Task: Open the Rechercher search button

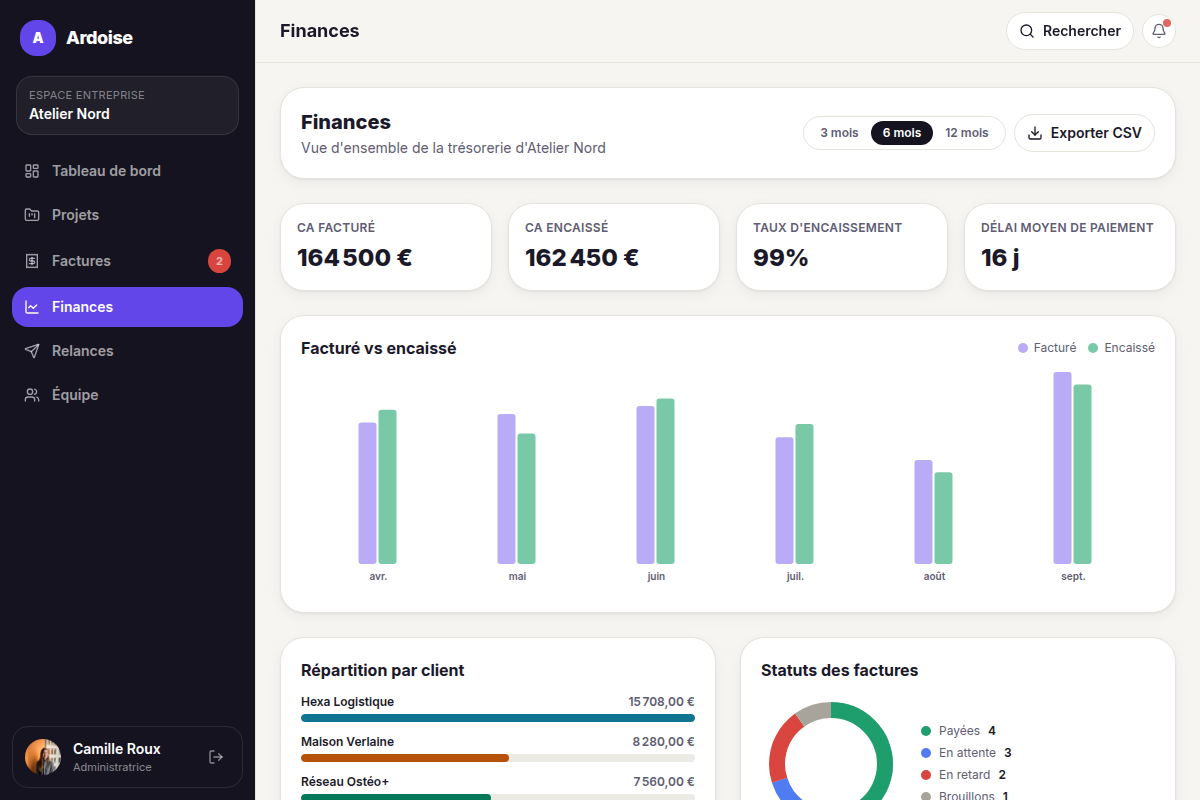Action: point(1069,31)
